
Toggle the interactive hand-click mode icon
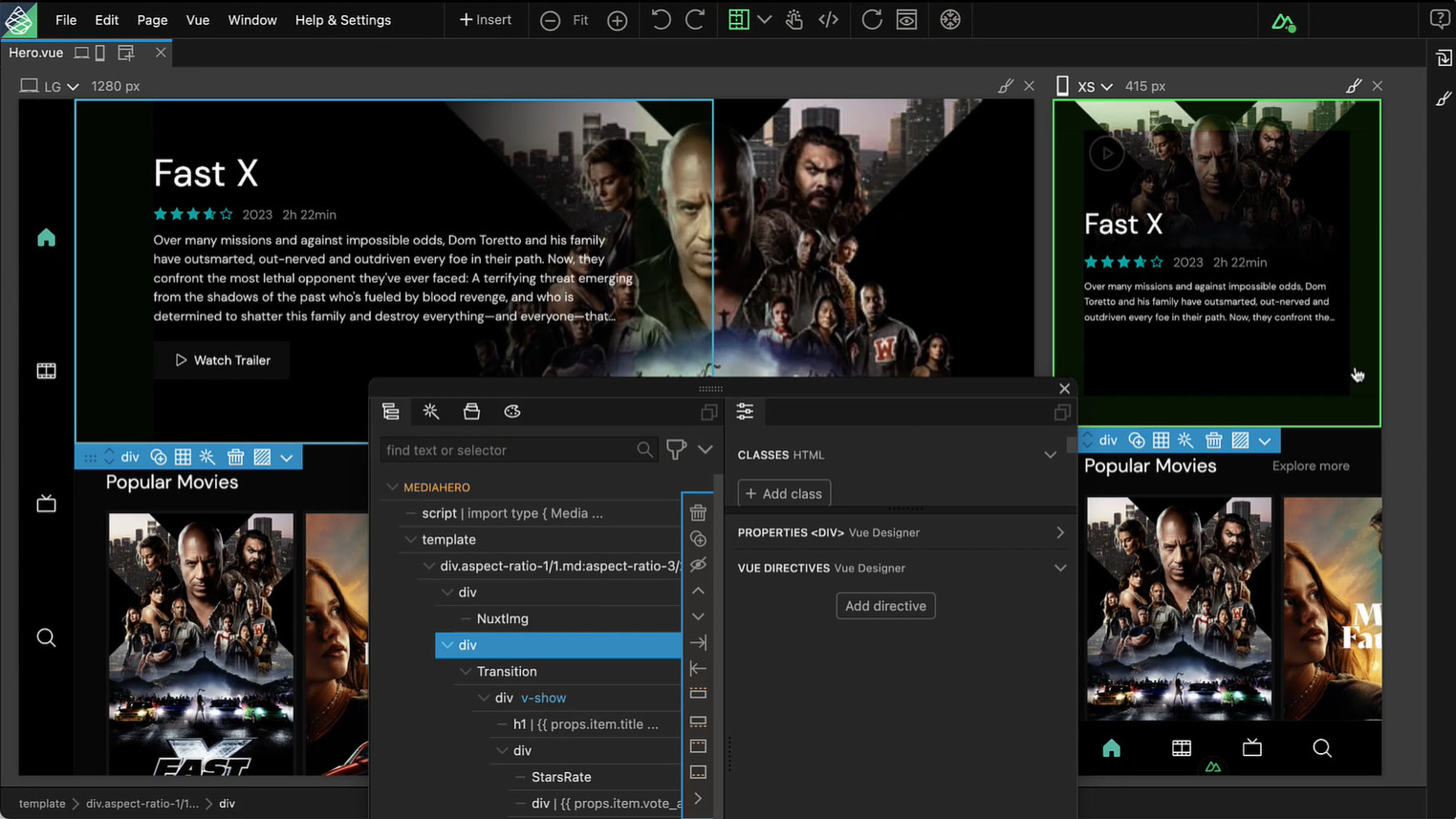tap(794, 19)
